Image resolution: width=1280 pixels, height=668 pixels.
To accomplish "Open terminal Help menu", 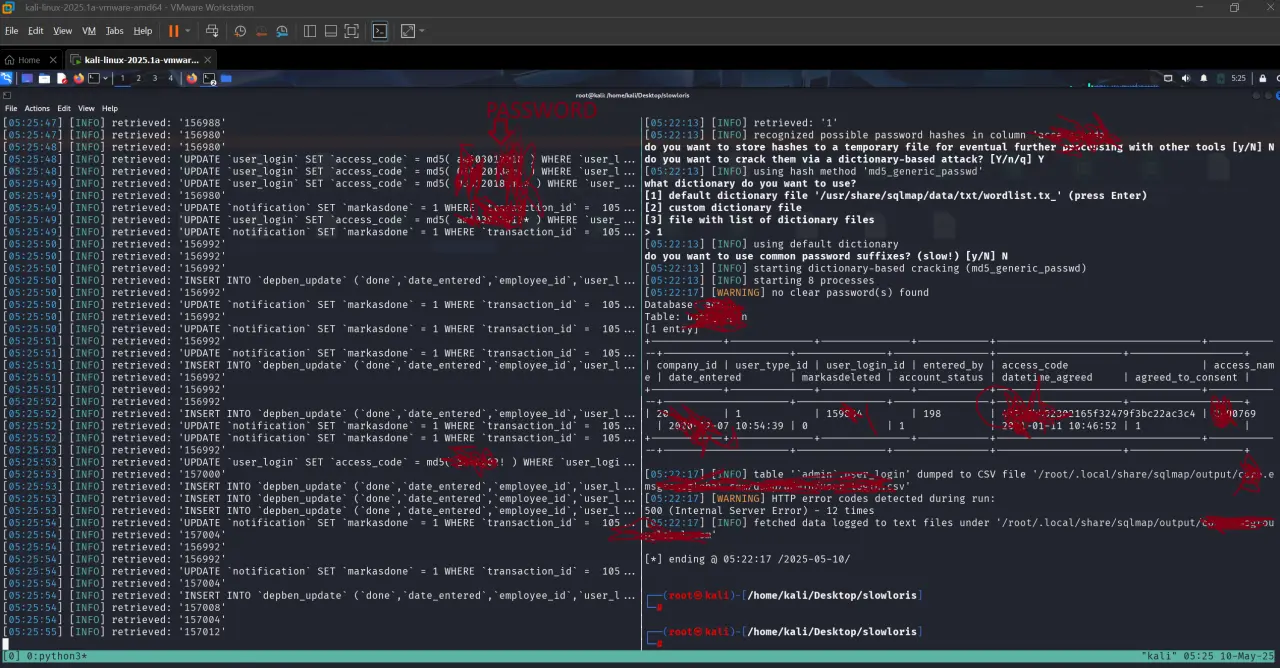I will tap(110, 108).
